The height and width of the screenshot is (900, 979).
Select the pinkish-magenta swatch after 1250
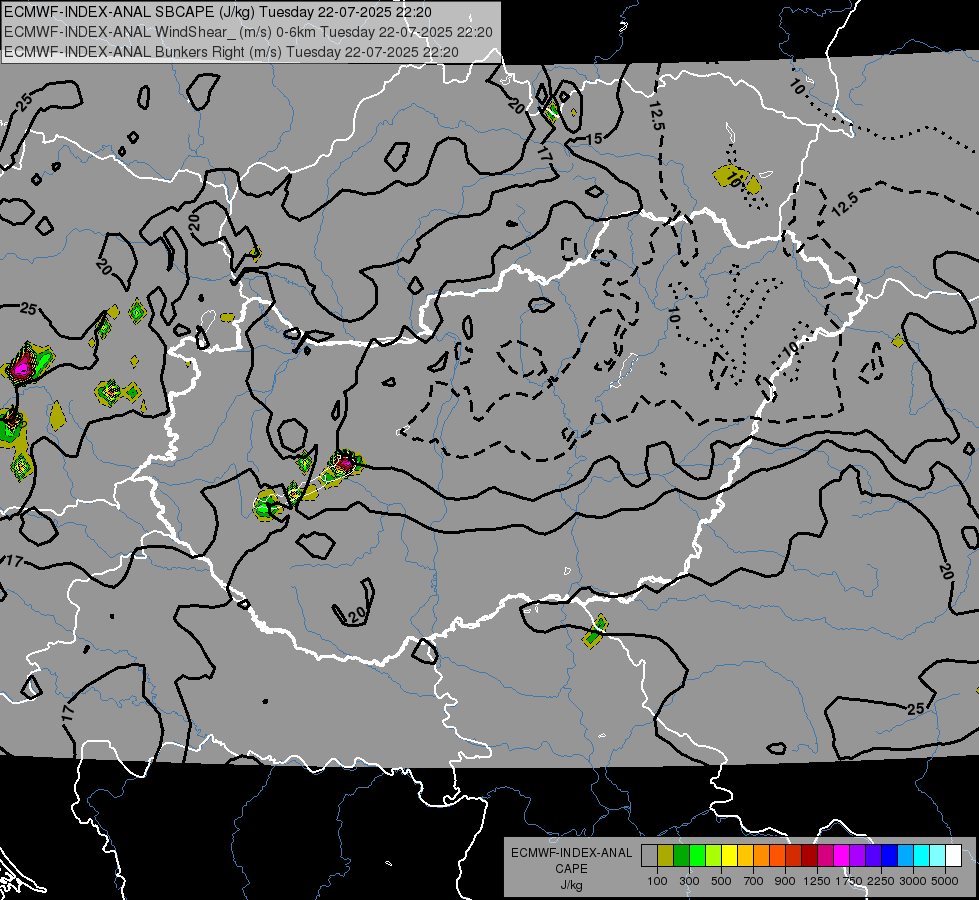[825, 856]
